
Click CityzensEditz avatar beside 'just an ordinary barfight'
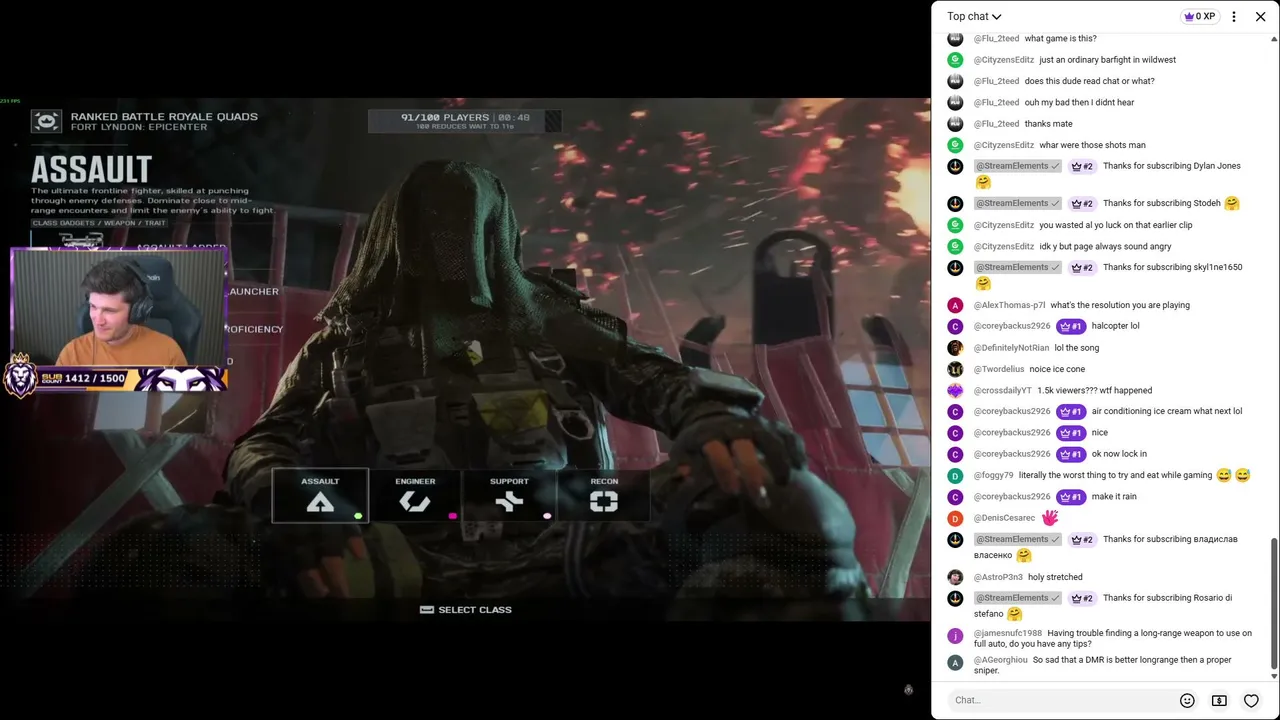955,60
